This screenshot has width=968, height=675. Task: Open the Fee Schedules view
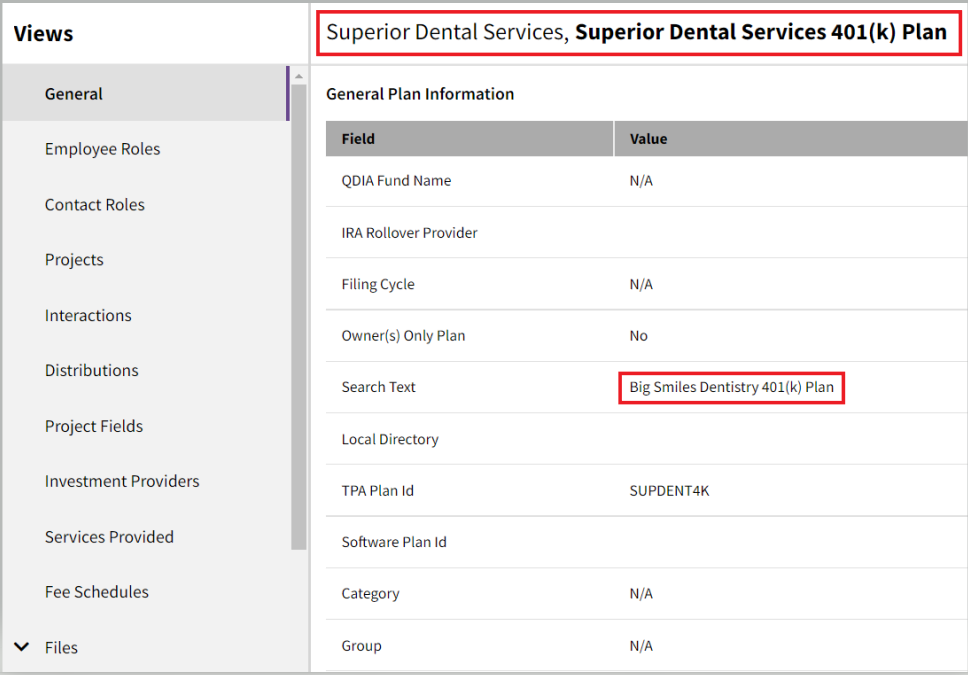(x=96, y=592)
